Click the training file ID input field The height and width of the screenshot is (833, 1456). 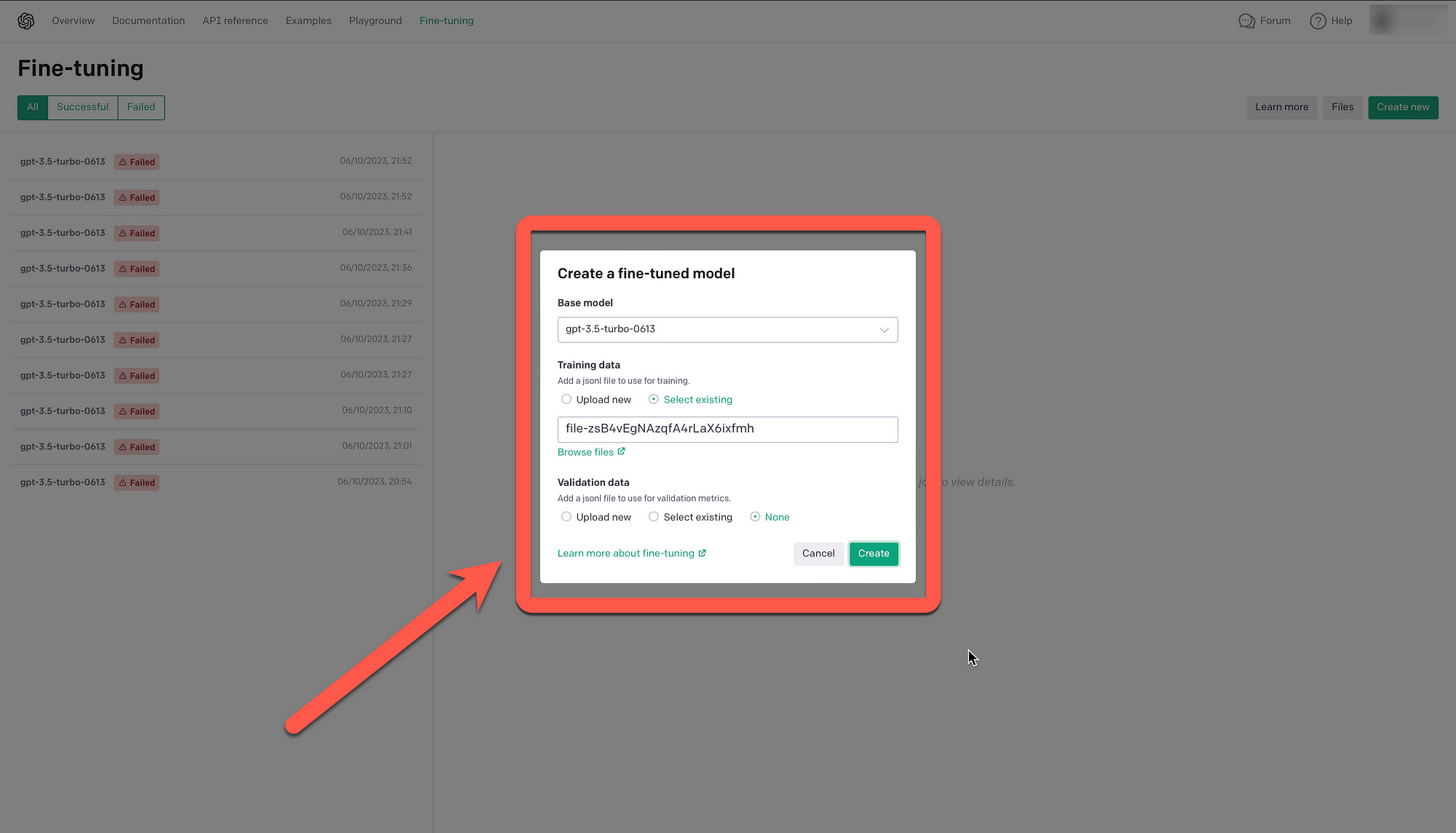[727, 429]
